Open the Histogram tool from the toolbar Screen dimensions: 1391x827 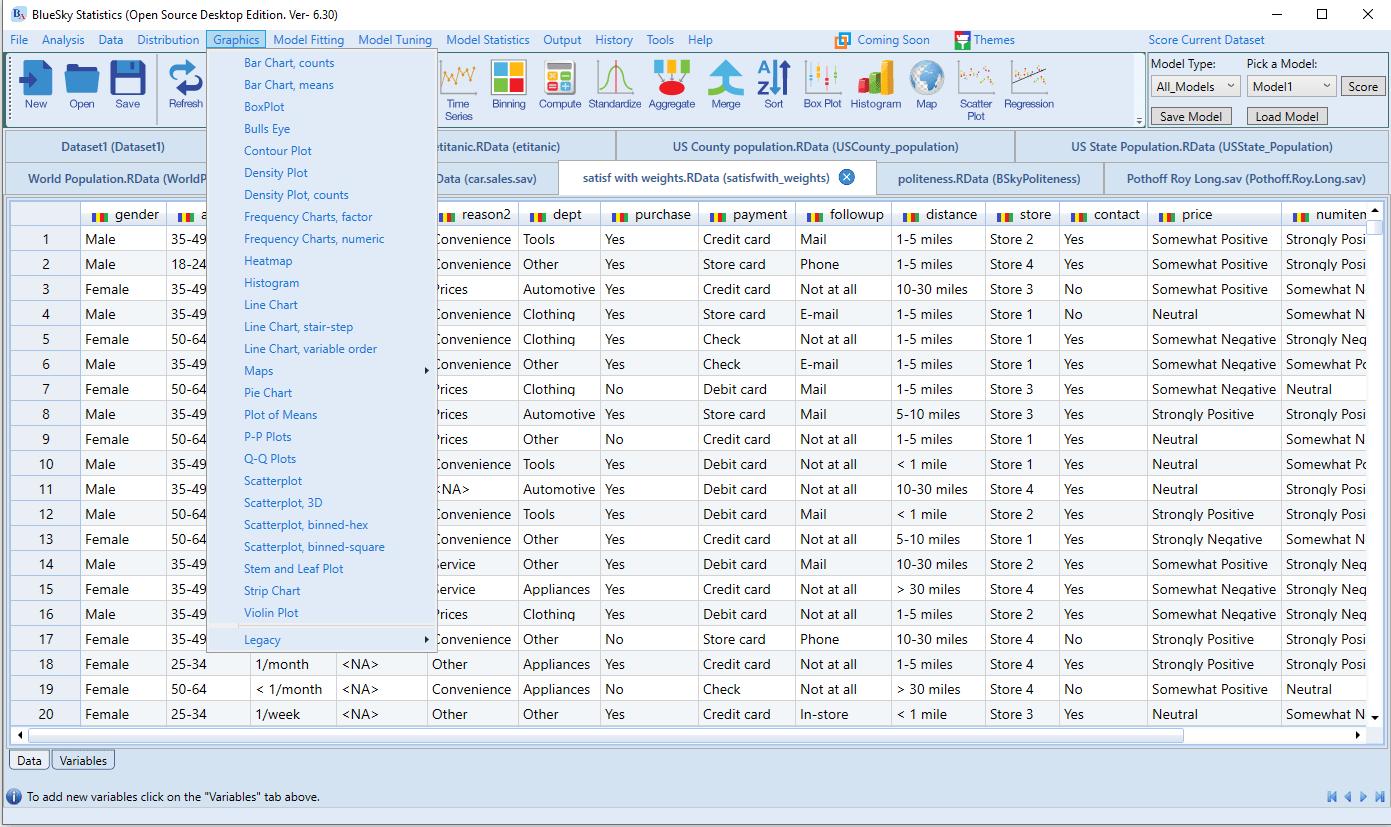pos(875,86)
